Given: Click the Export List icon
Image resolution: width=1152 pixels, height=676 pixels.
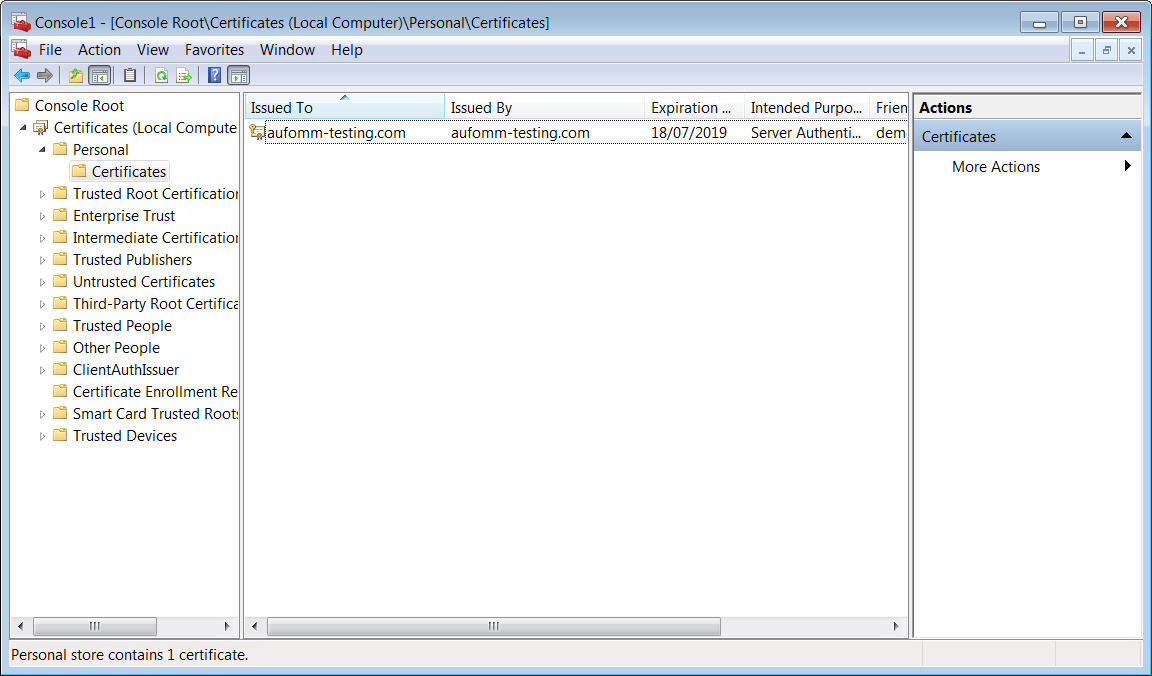Looking at the screenshot, I should pos(184,75).
